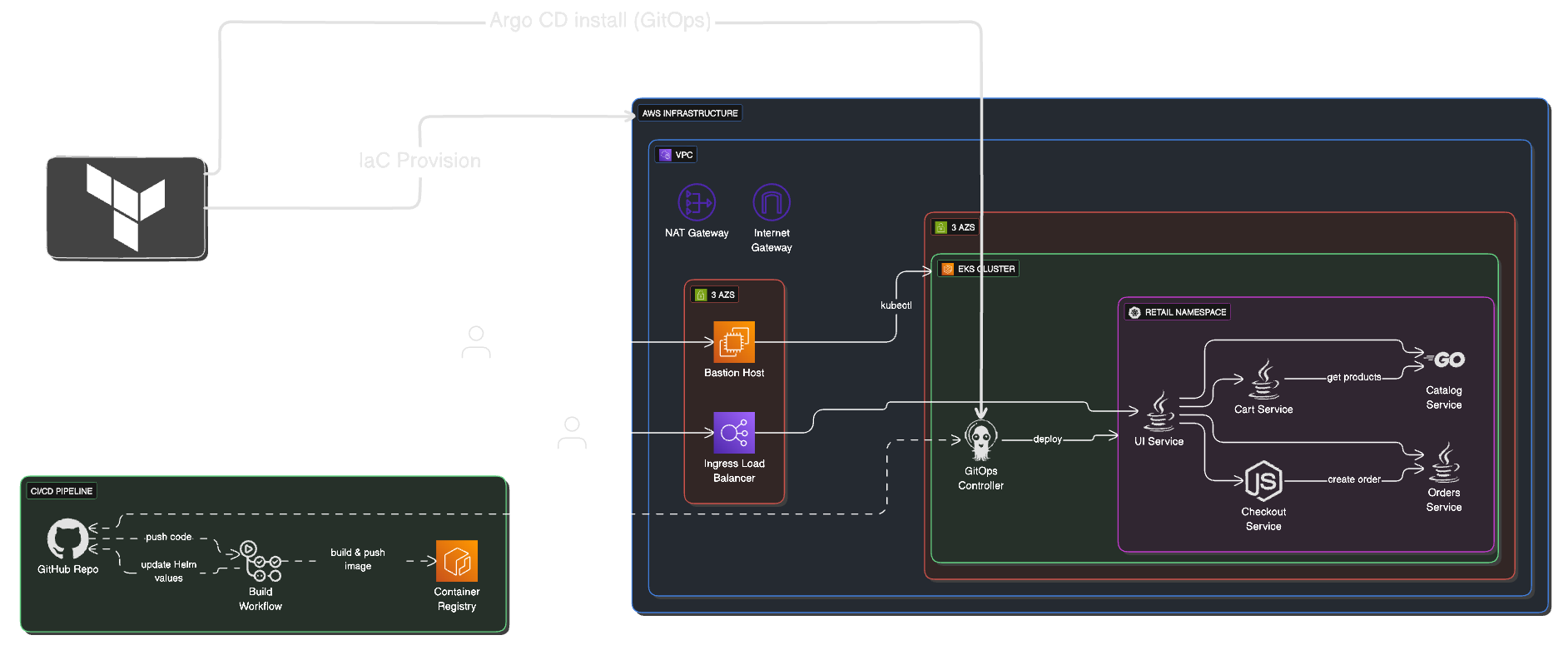Select the 'UI Service' text label

coord(1159,442)
